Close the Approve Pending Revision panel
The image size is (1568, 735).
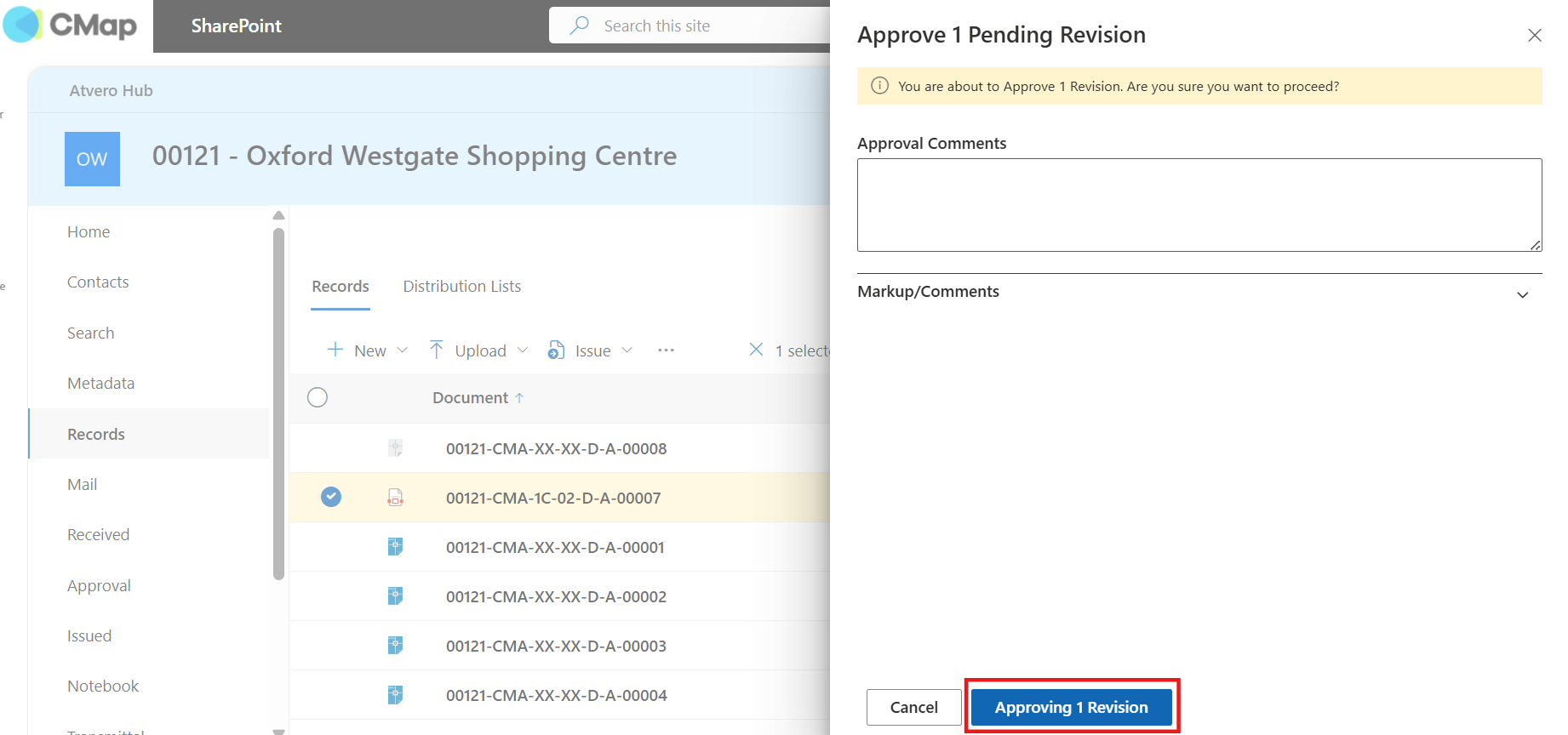pyautogui.click(x=1535, y=35)
